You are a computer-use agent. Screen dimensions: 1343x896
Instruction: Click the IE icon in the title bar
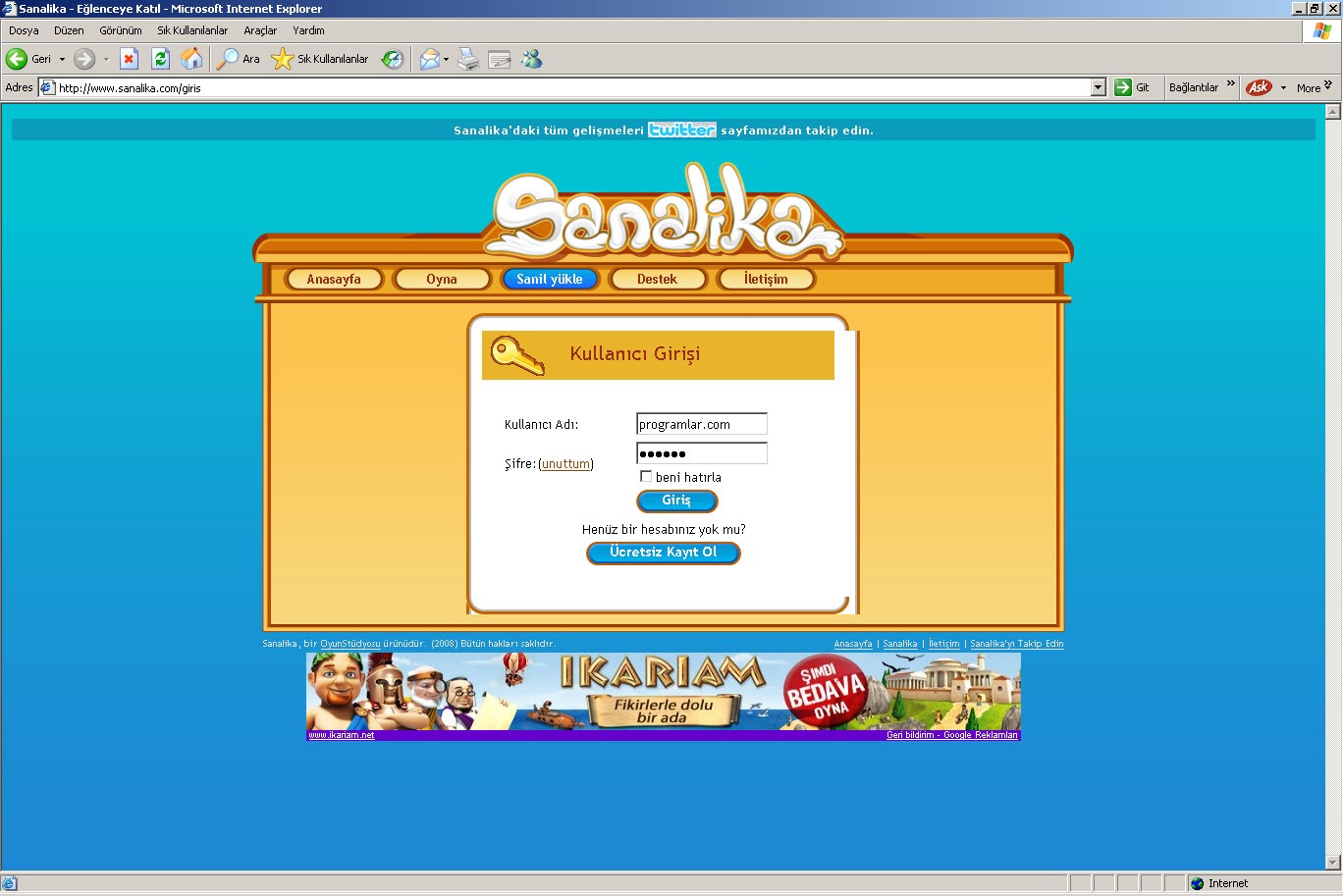[x=9, y=9]
